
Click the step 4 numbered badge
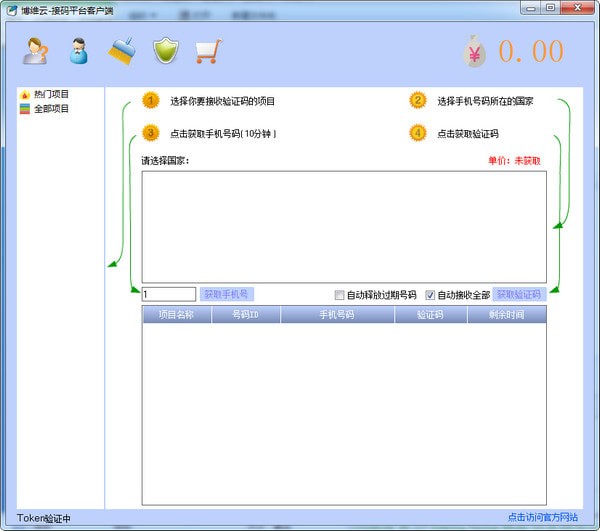click(418, 133)
